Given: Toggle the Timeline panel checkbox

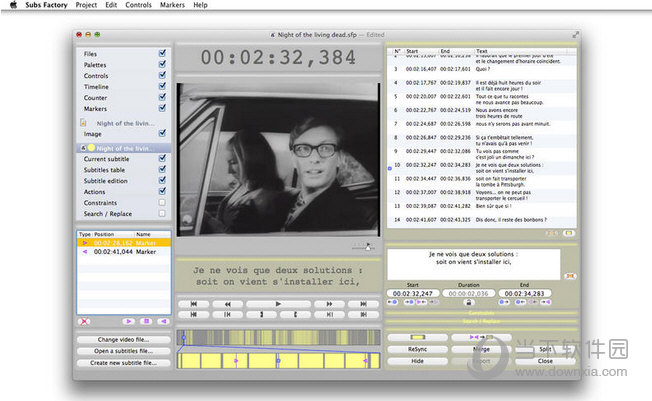Looking at the screenshot, I should click(162, 87).
